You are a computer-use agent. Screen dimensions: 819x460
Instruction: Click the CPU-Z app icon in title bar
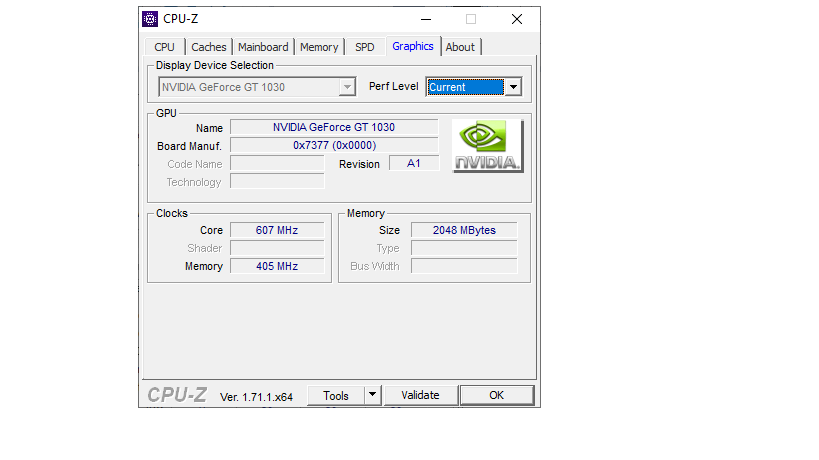coord(150,19)
